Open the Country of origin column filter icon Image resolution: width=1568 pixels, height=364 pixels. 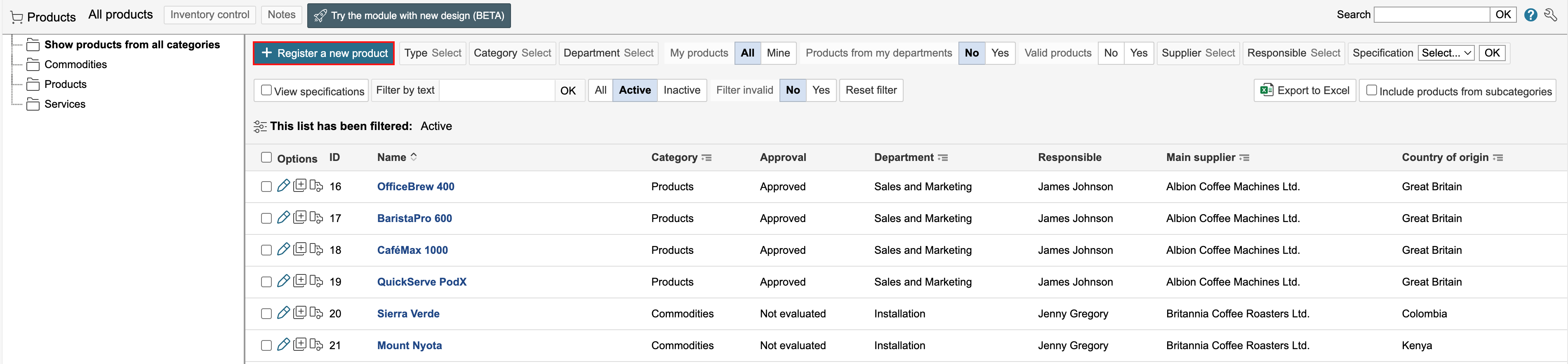click(1497, 158)
